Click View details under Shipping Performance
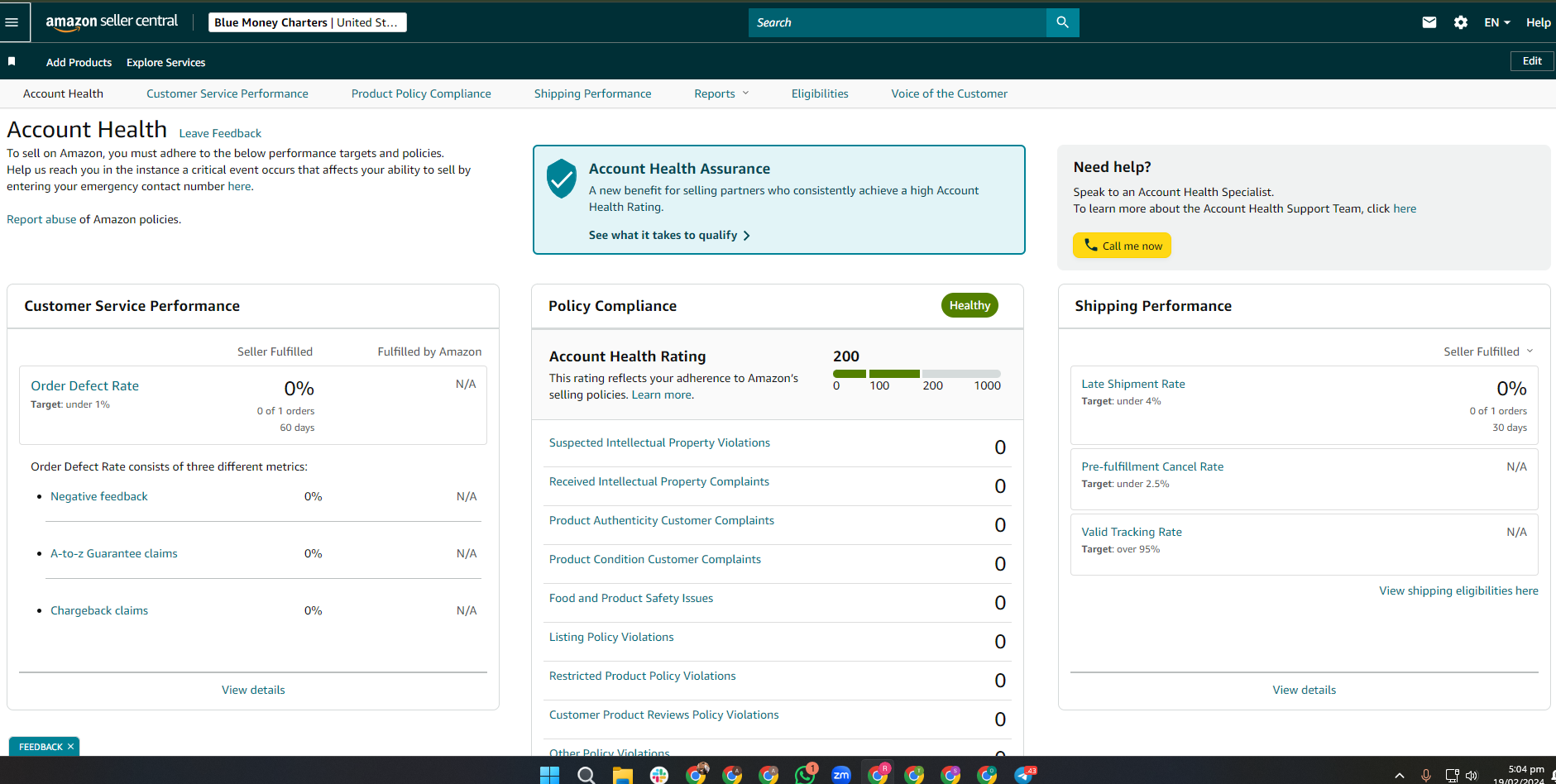 pos(1304,690)
